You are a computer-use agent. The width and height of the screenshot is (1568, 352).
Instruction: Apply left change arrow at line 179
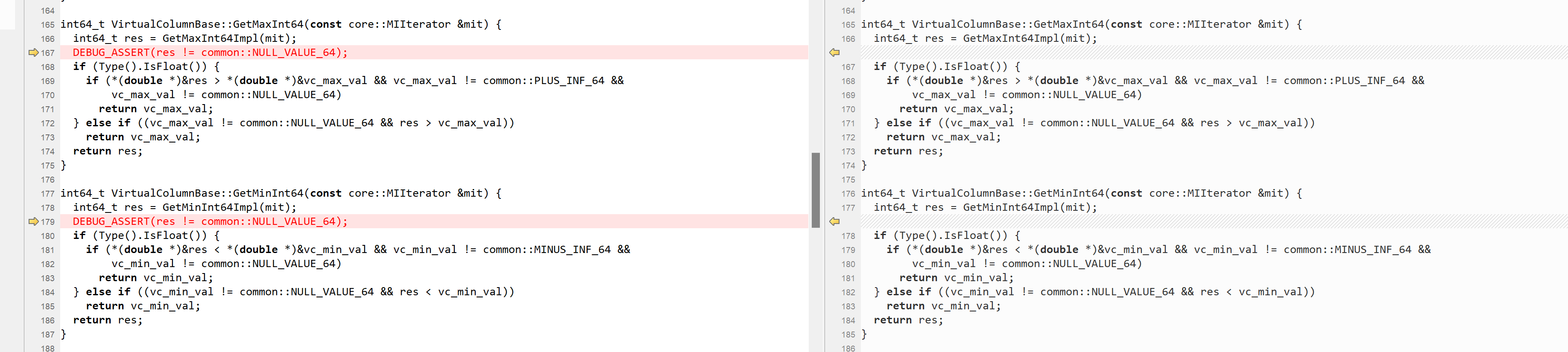33,222
